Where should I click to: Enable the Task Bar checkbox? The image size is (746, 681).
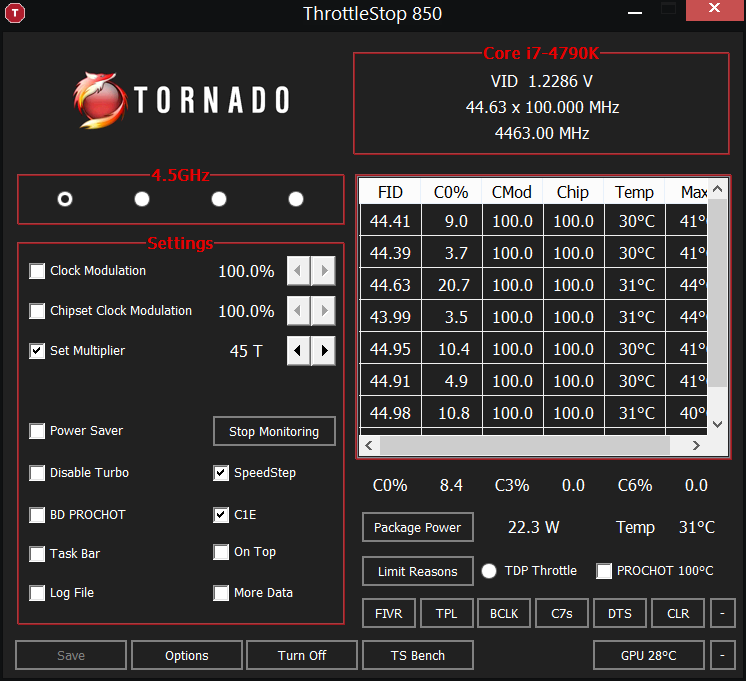[37, 554]
